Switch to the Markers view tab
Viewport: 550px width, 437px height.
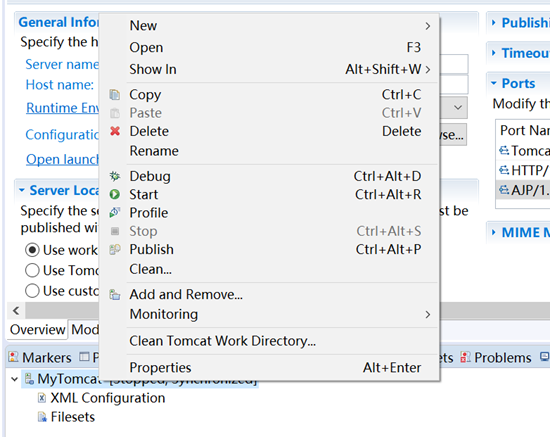(40, 358)
